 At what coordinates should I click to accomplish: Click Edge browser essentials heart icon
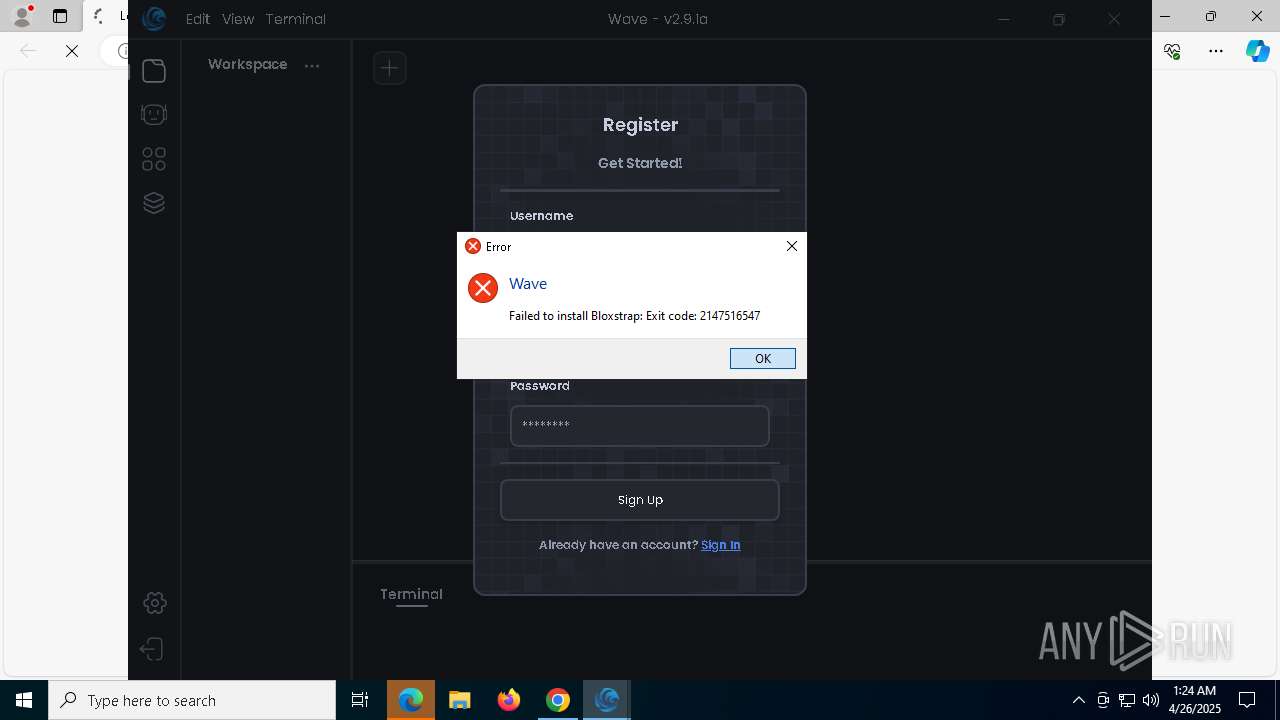click(x=1172, y=51)
